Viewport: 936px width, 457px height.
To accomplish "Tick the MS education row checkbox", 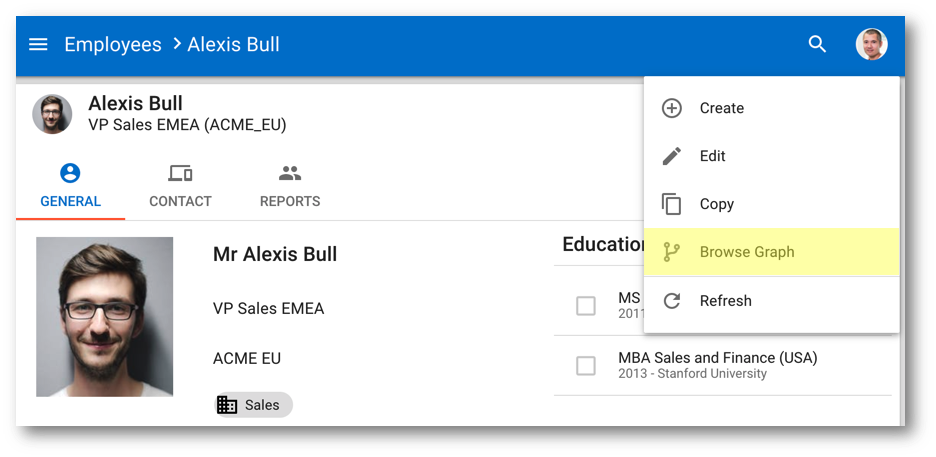I will [x=586, y=306].
